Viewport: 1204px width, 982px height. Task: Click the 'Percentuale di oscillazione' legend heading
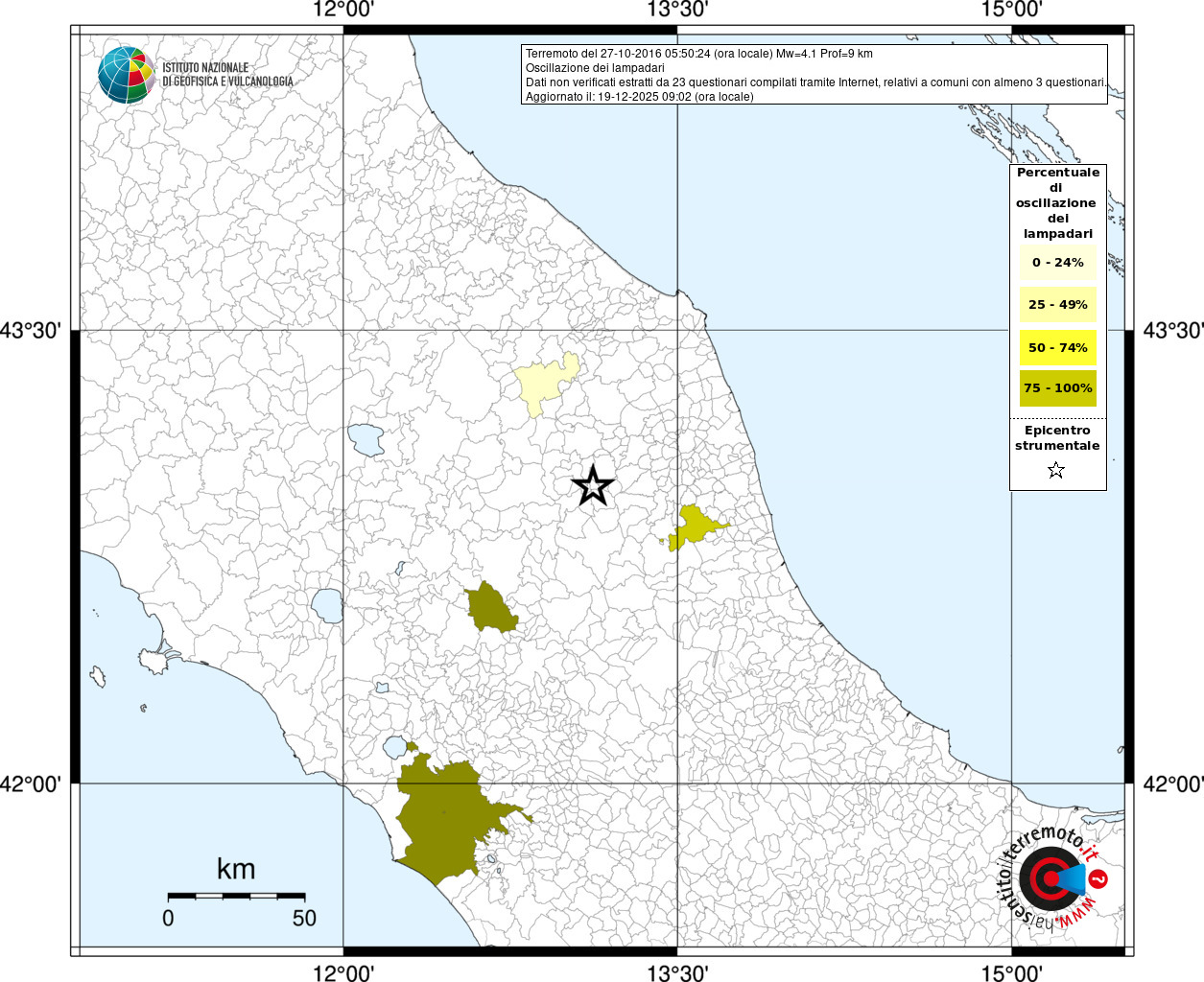(x=1058, y=202)
